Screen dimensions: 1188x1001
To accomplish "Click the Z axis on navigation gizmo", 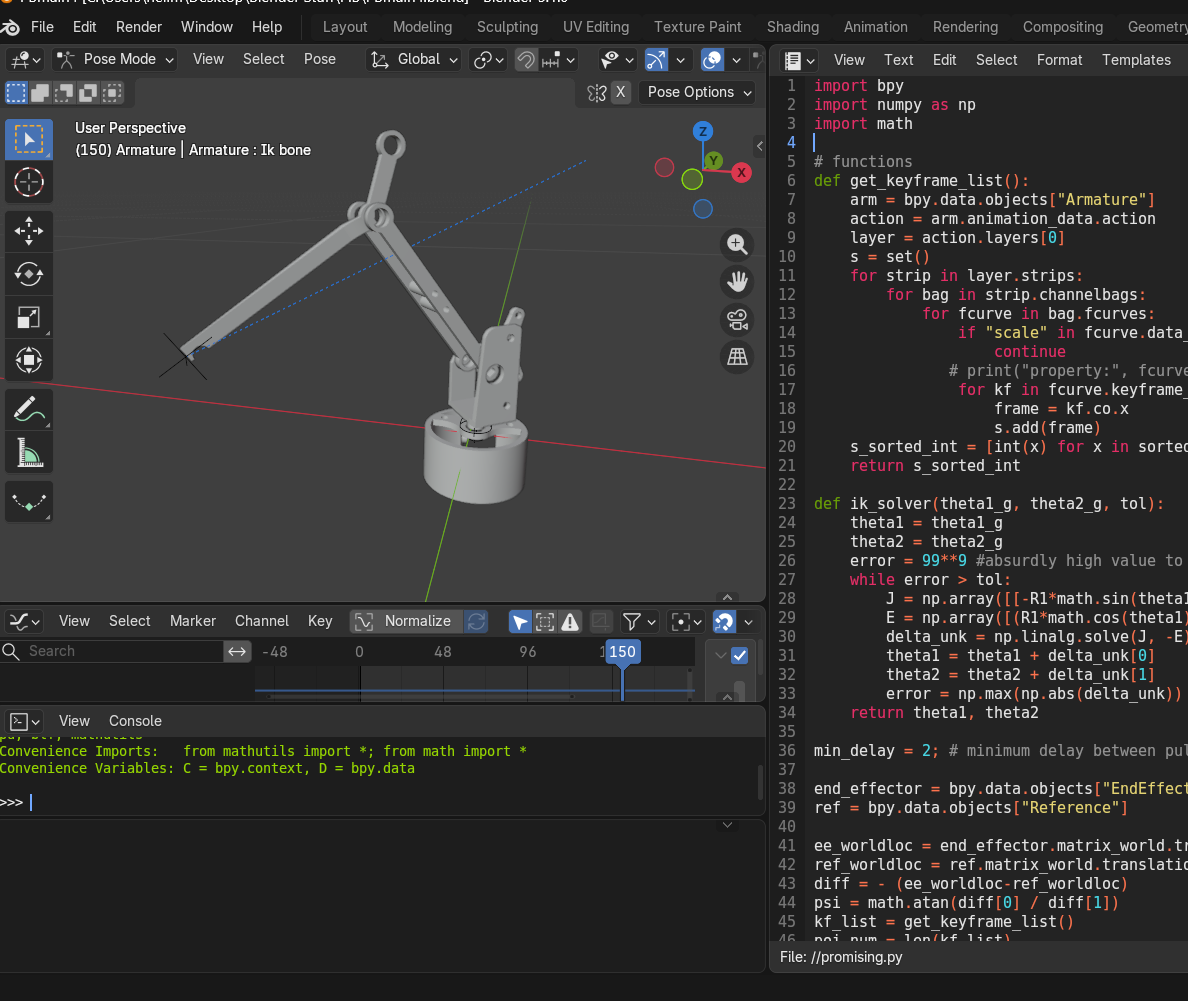I will [703, 132].
